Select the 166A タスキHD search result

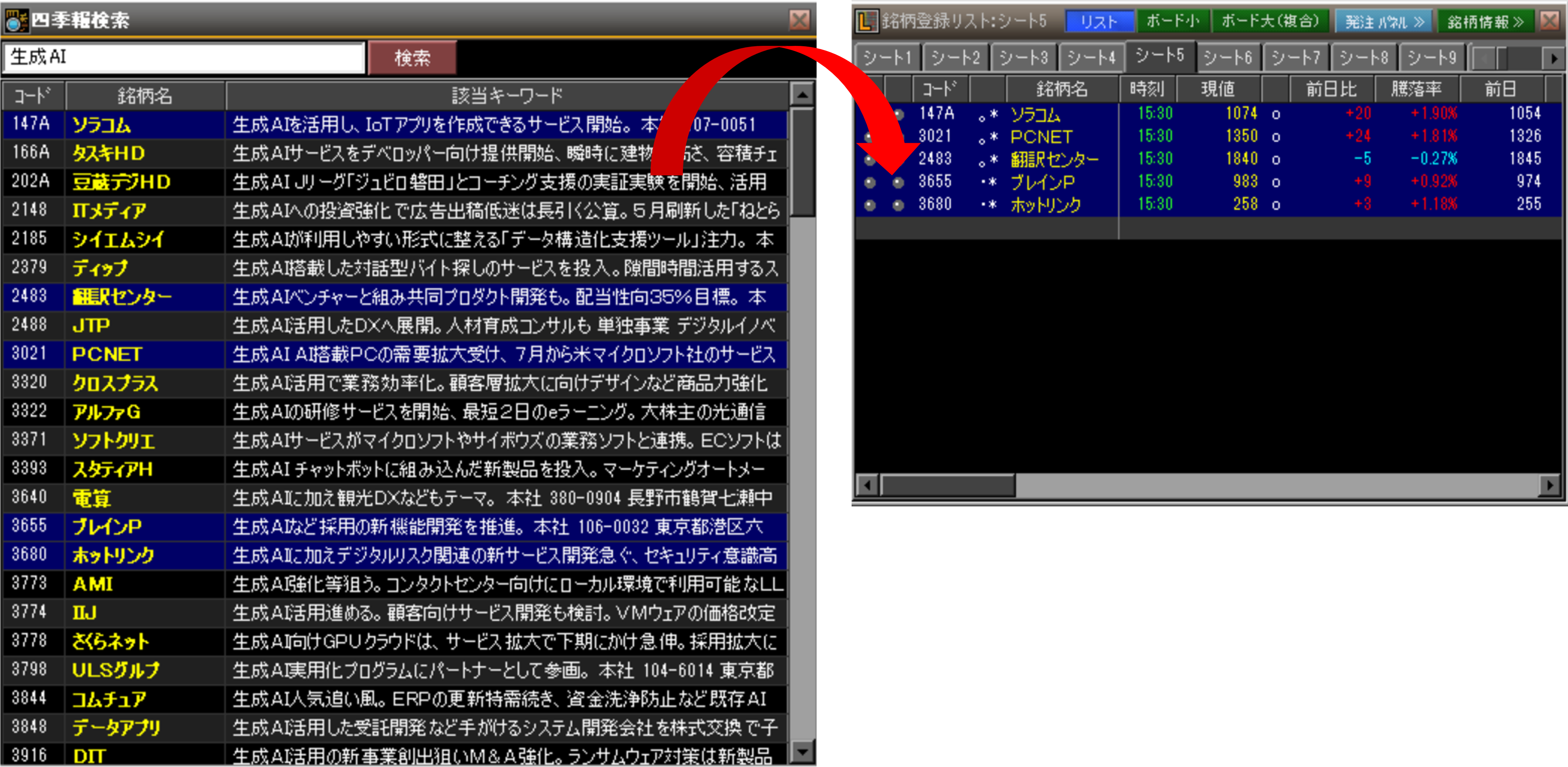395,153
